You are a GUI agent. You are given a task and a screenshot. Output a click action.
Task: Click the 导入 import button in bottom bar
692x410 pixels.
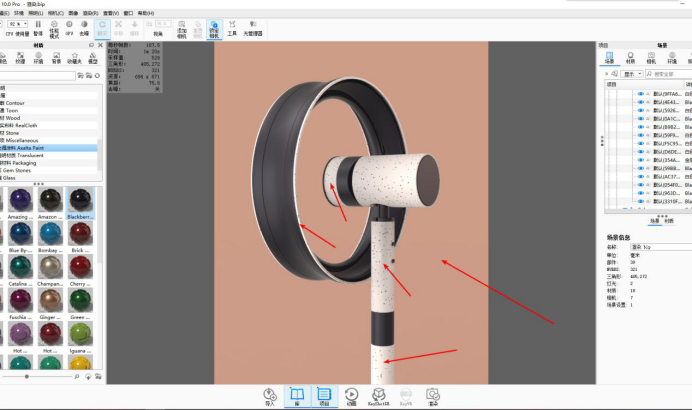tap(270, 396)
